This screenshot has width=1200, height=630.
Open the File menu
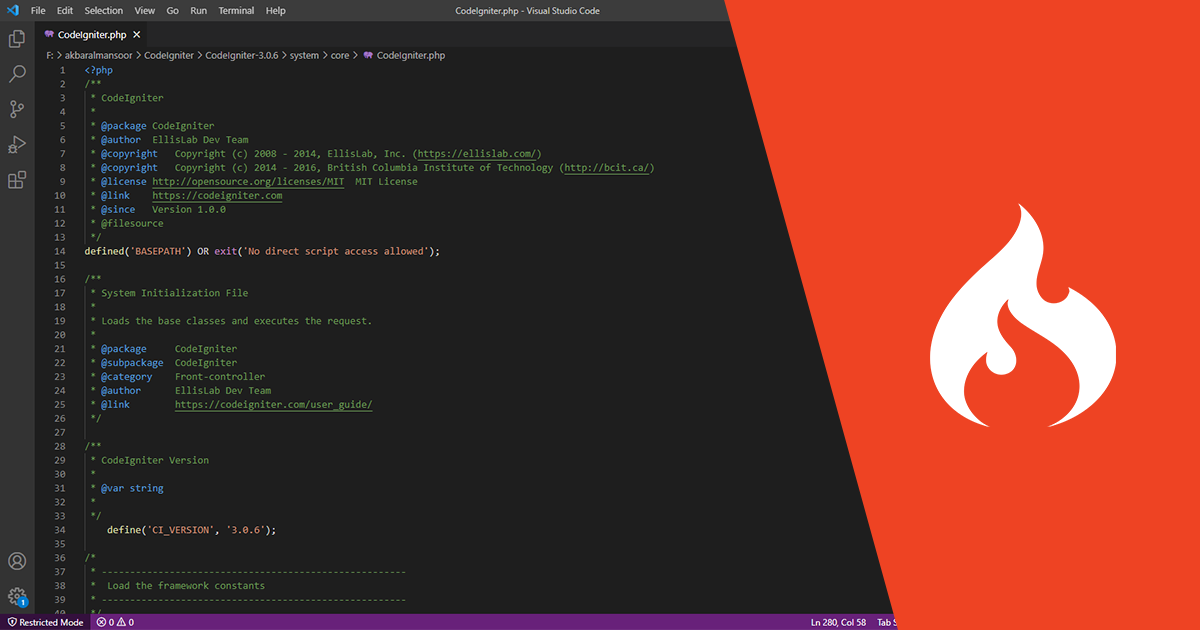[x=38, y=10]
